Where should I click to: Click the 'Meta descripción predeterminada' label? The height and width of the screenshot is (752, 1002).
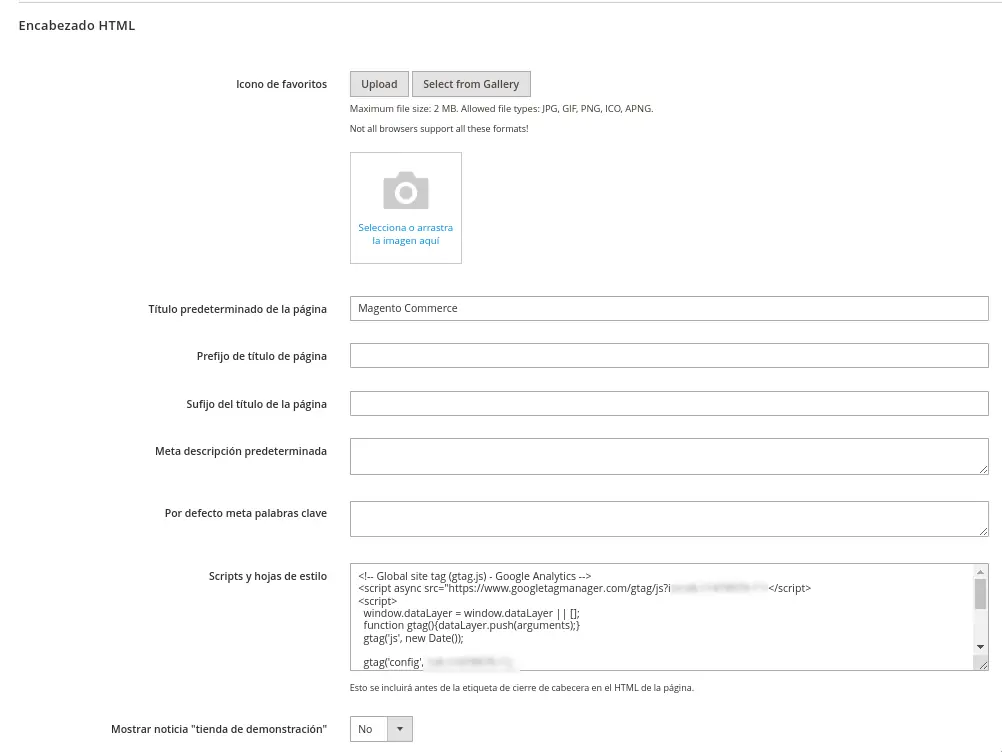(x=241, y=451)
